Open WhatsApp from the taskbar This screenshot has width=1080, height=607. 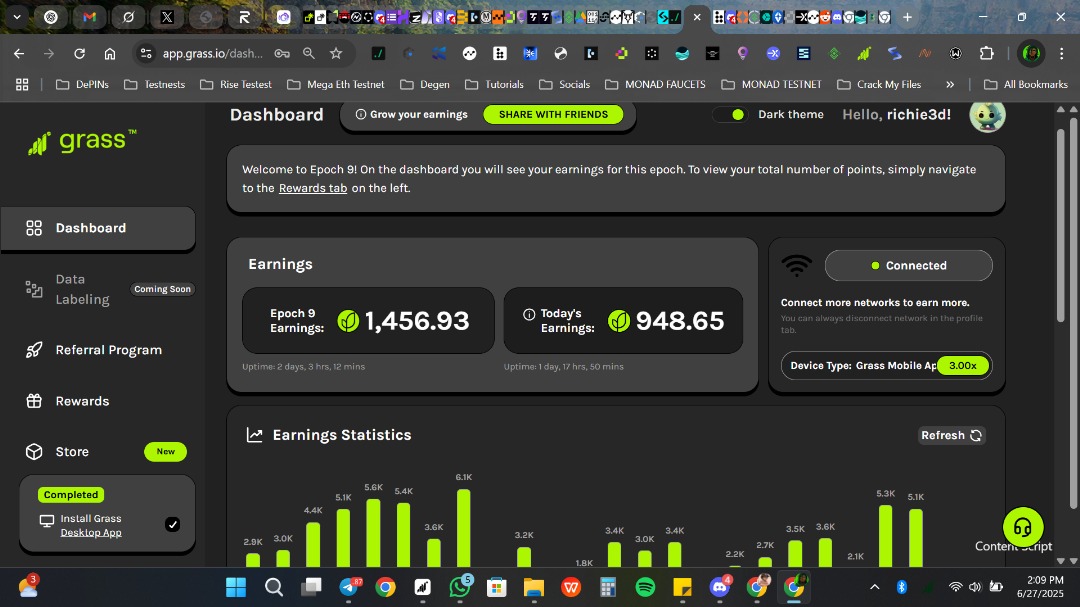(459, 587)
